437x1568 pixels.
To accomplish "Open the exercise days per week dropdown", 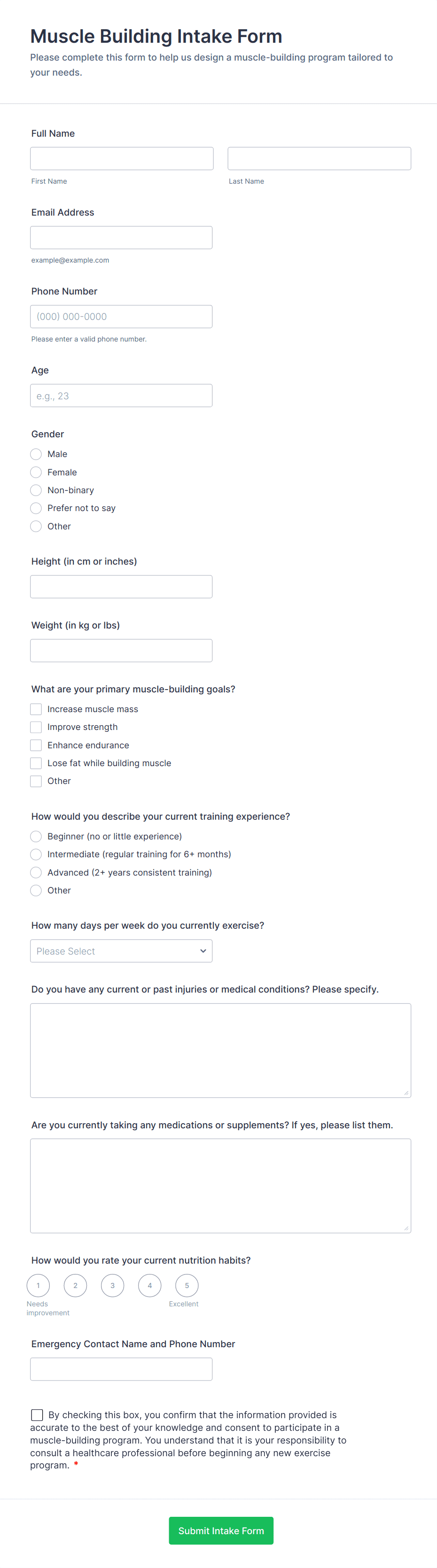I will 121,951.
